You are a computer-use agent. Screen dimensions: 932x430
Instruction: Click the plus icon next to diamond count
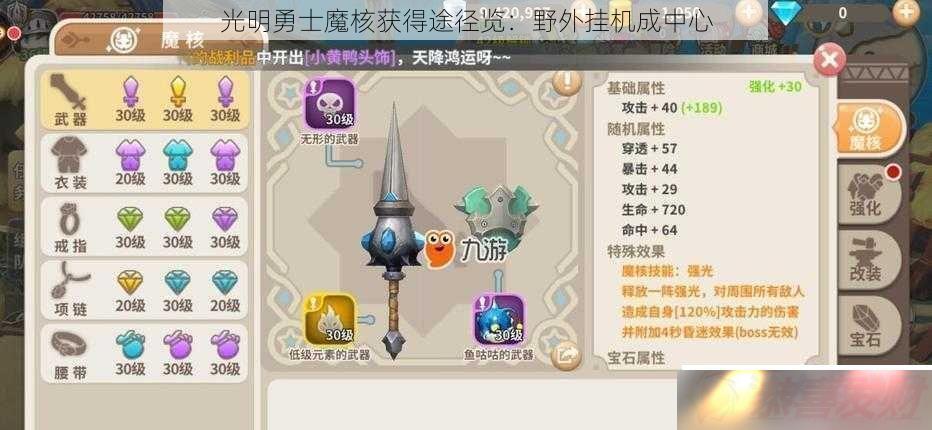[906, 12]
